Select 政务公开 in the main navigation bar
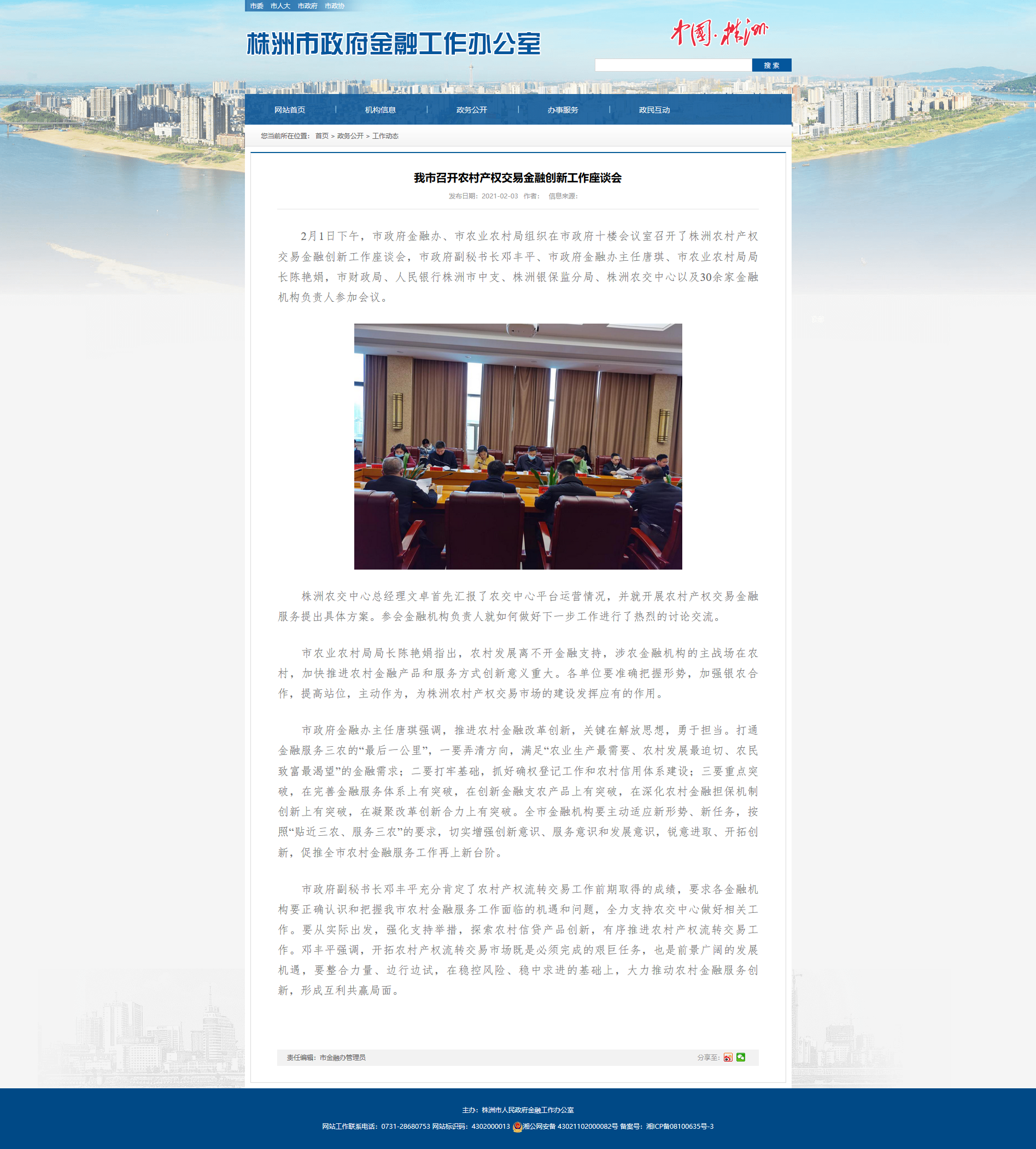 pyautogui.click(x=471, y=110)
